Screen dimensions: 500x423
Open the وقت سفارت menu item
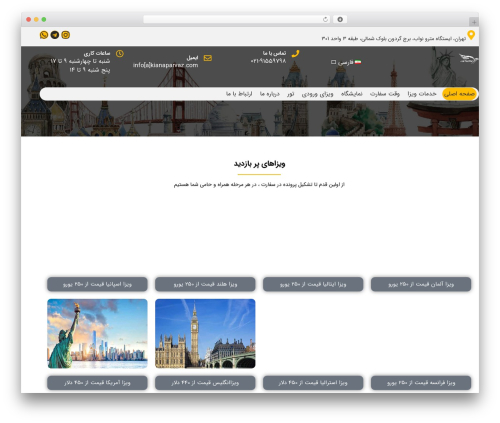click(385, 94)
